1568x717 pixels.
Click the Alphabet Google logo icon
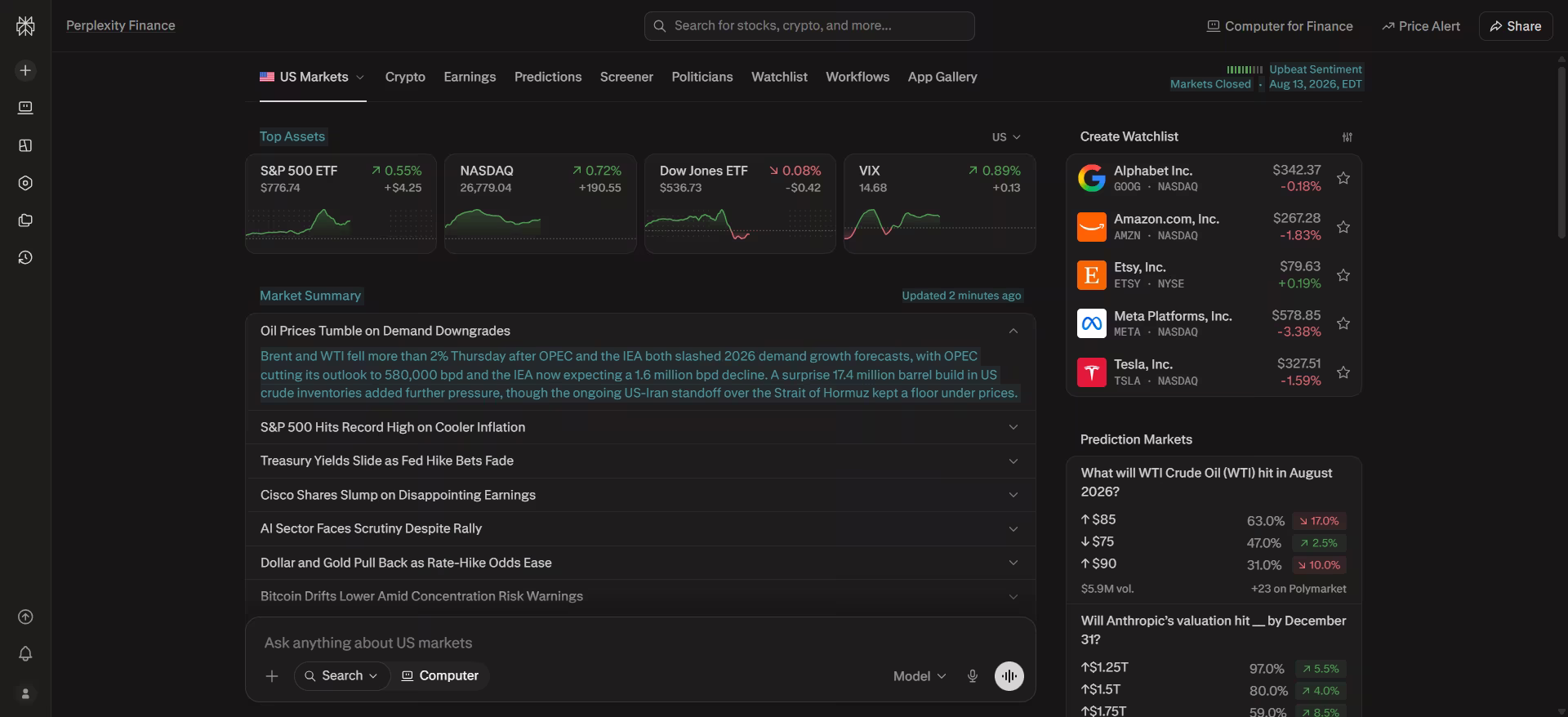[1092, 178]
